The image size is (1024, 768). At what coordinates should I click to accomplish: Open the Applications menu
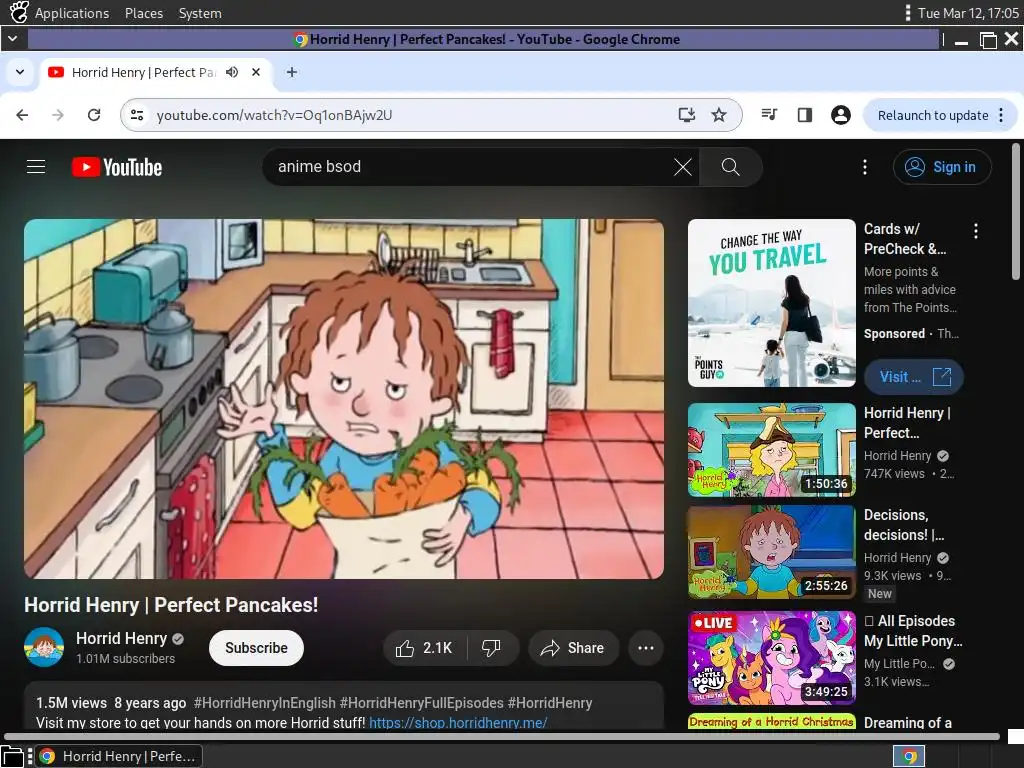pyautogui.click(x=72, y=13)
